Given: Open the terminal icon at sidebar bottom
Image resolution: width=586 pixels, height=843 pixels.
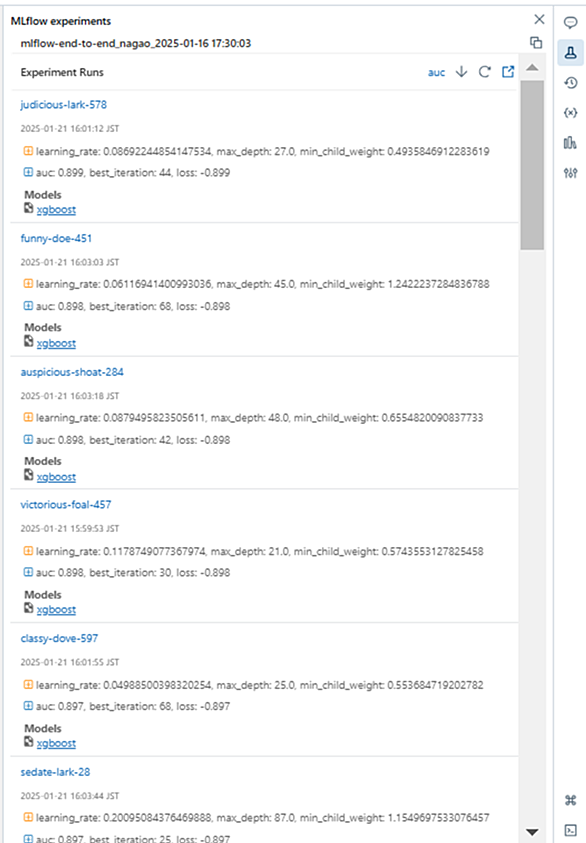Looking at the screenshot, I should 570,830.
